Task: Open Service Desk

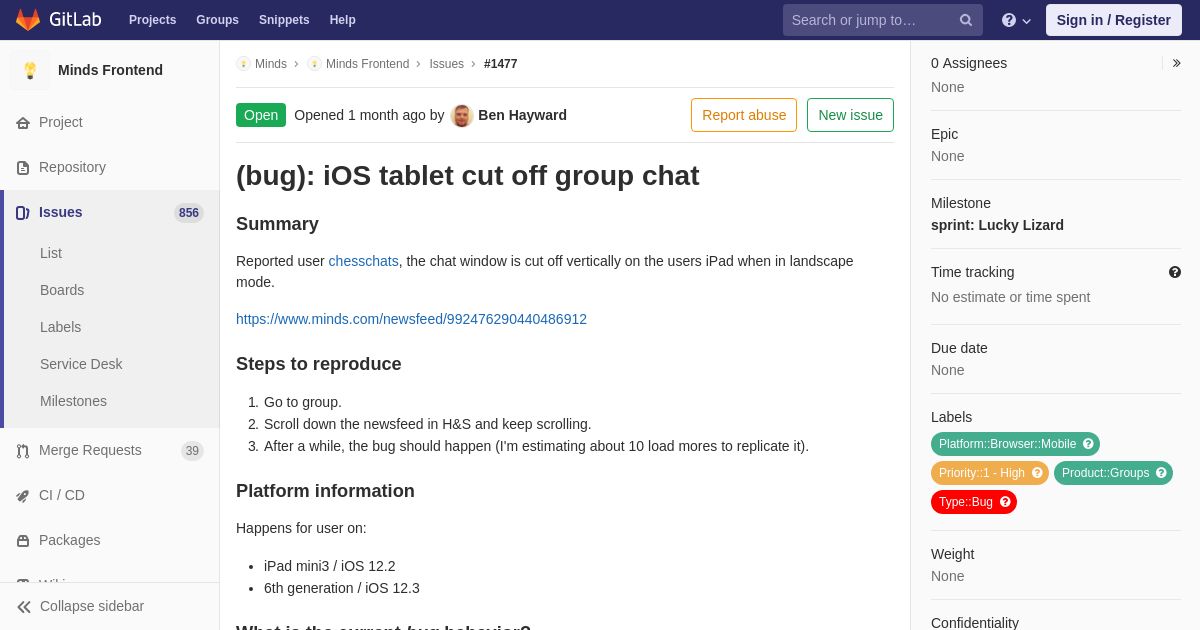Action: (81, 364)
